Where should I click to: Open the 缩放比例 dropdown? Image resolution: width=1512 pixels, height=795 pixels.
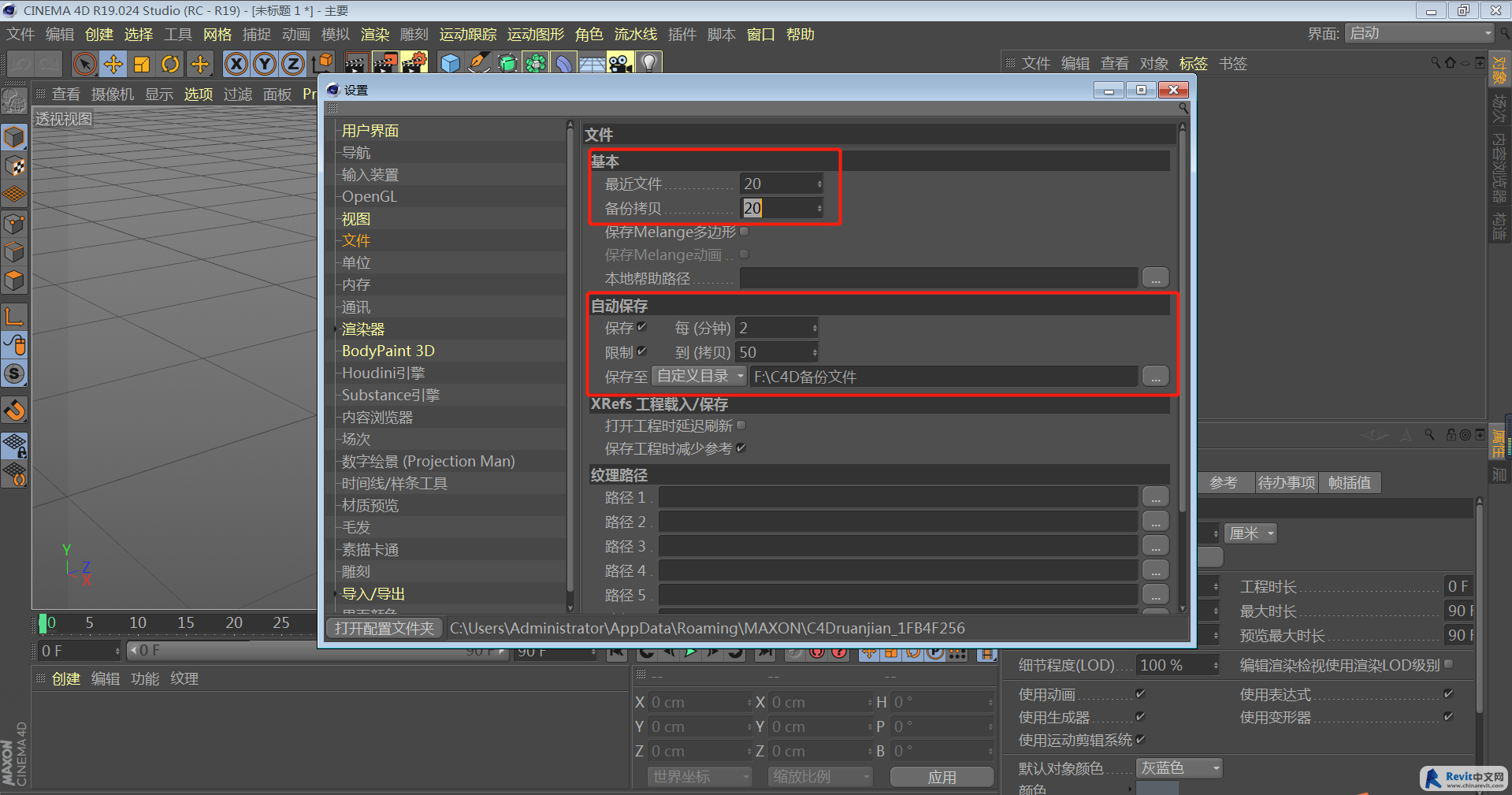pyautogui.click(x=819, y=776)
